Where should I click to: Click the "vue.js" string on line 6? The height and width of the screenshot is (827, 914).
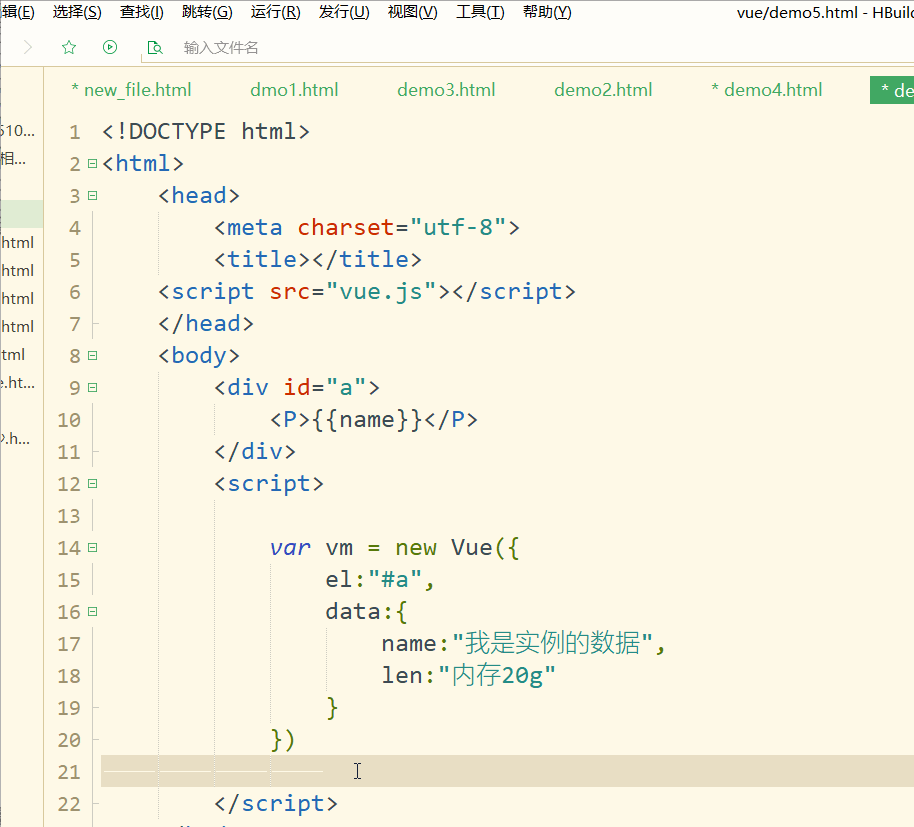(381, 291)
